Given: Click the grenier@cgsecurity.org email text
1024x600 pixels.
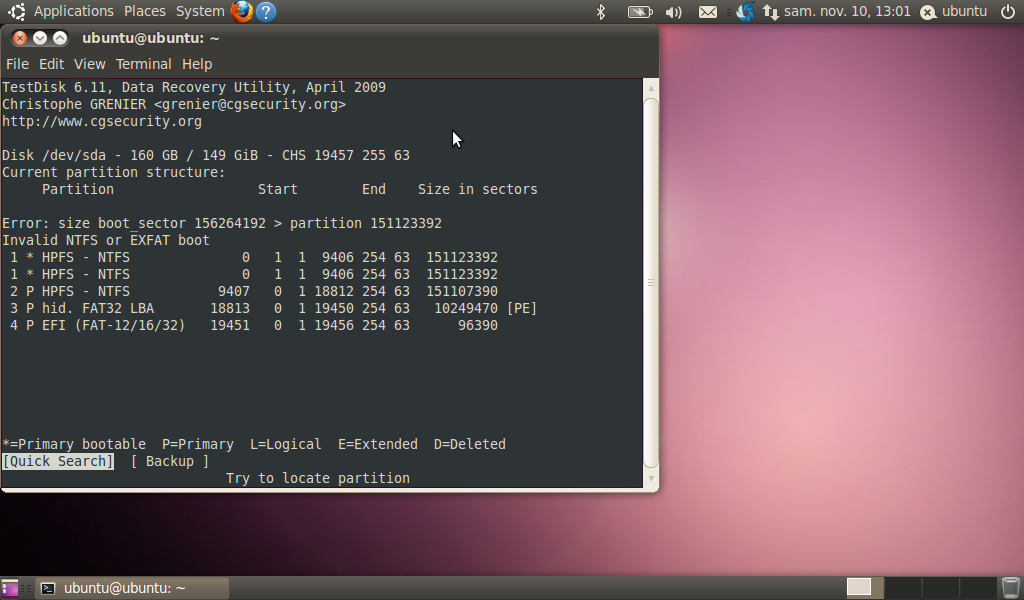Looking at the screenshot, I should pyautogui.click(x=250, y=104).
